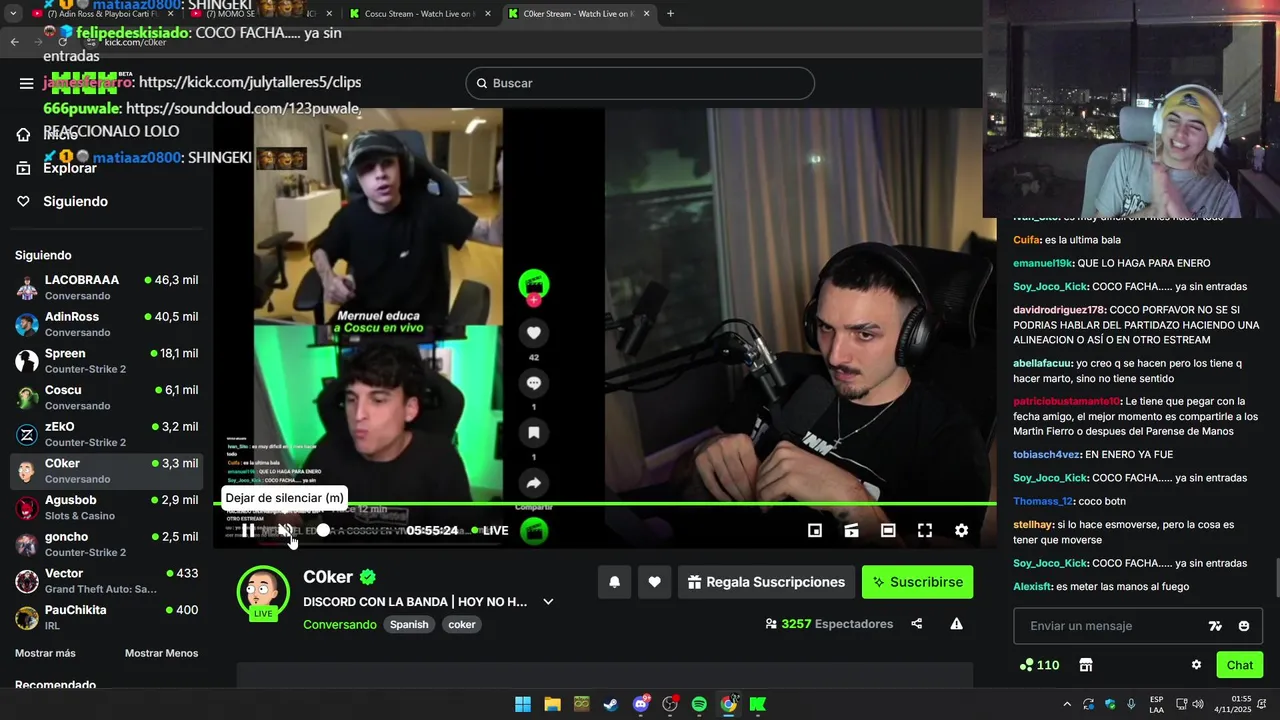Open the Conversando category link
1280x720 pixels.
tap(340, 624)
